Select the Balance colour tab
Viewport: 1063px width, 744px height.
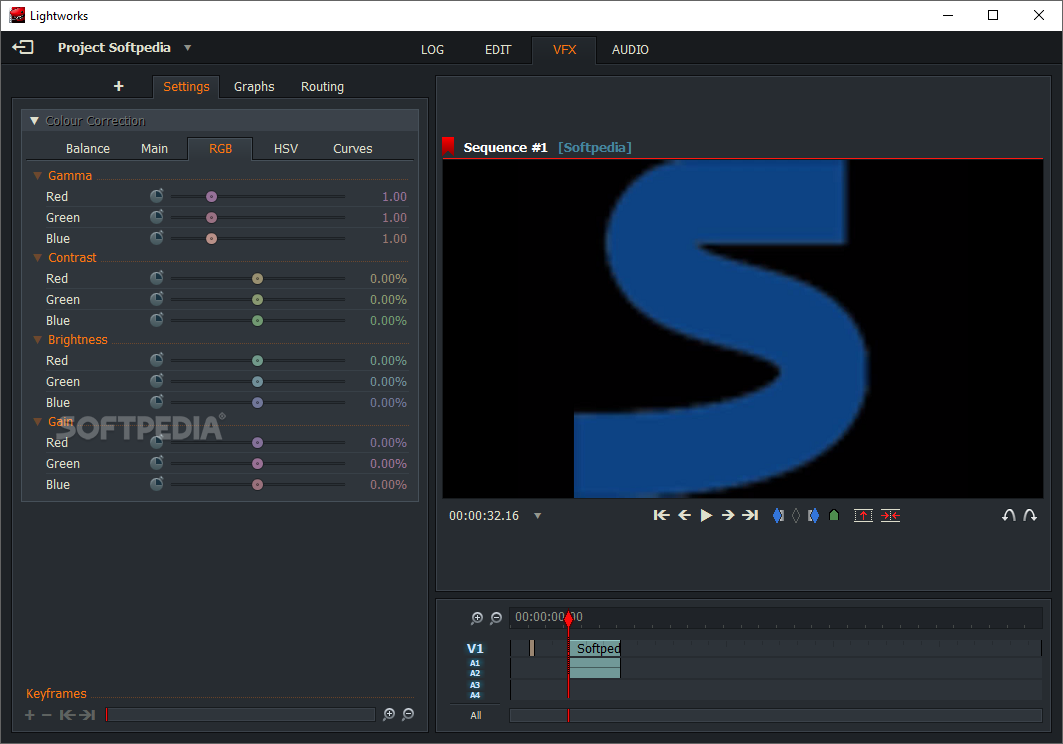point(87,149)
